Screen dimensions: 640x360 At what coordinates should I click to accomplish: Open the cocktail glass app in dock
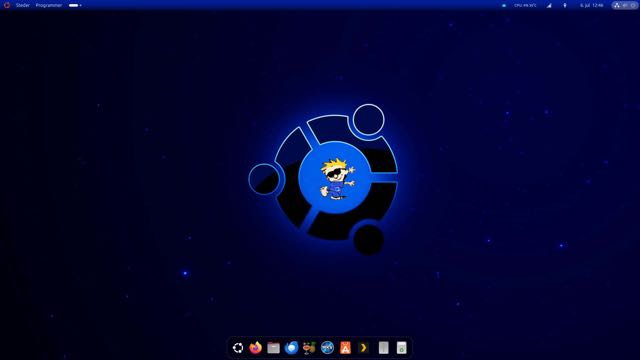309,348
